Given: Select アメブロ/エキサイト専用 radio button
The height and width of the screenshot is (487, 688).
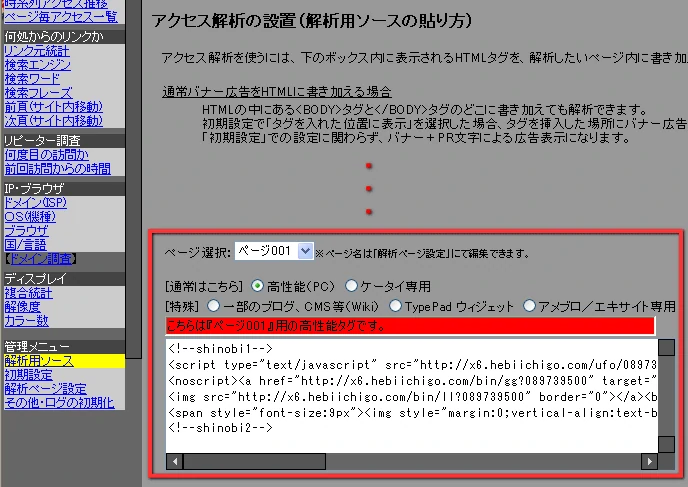Looking at the screenshot, I should [x=529, y=306].
